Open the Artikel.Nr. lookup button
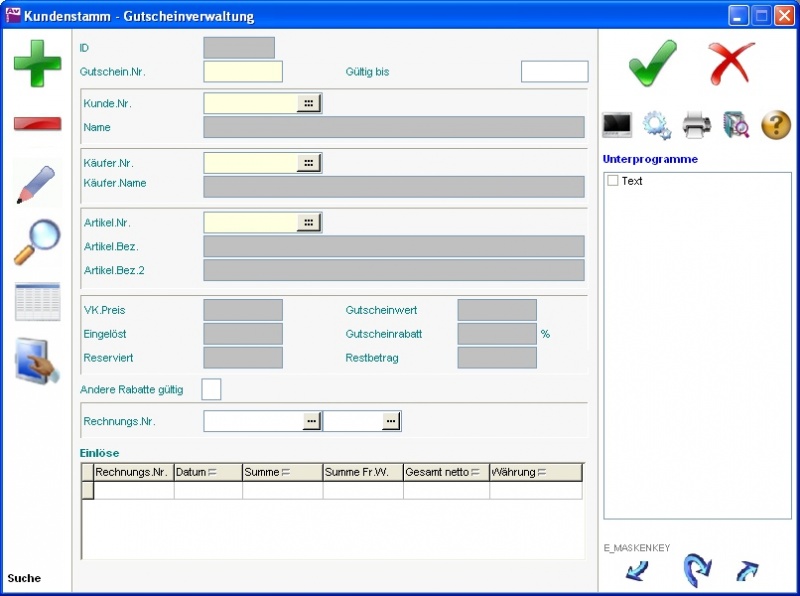800x596 pixels. [309, 223]
